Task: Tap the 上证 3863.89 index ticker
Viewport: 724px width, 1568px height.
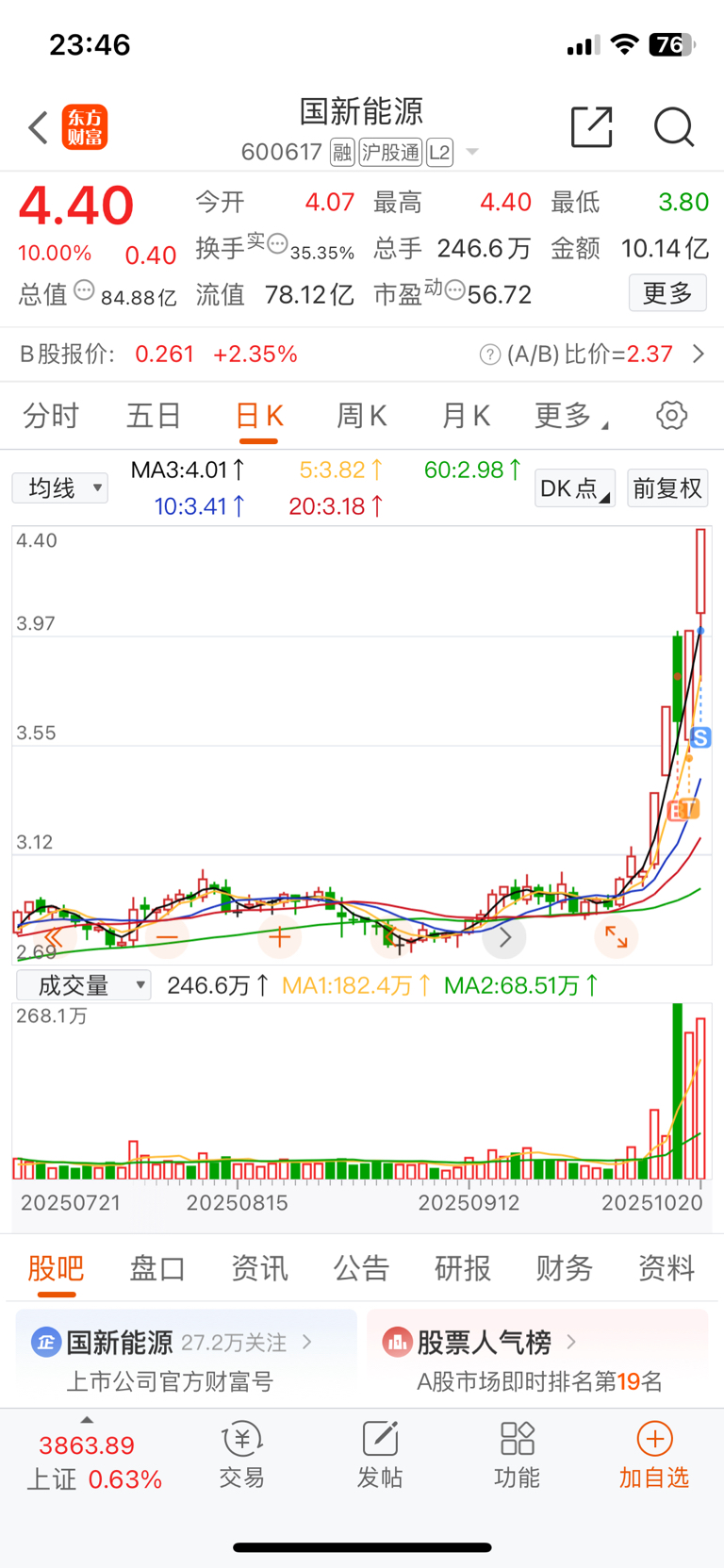Action: (94, 1461)
